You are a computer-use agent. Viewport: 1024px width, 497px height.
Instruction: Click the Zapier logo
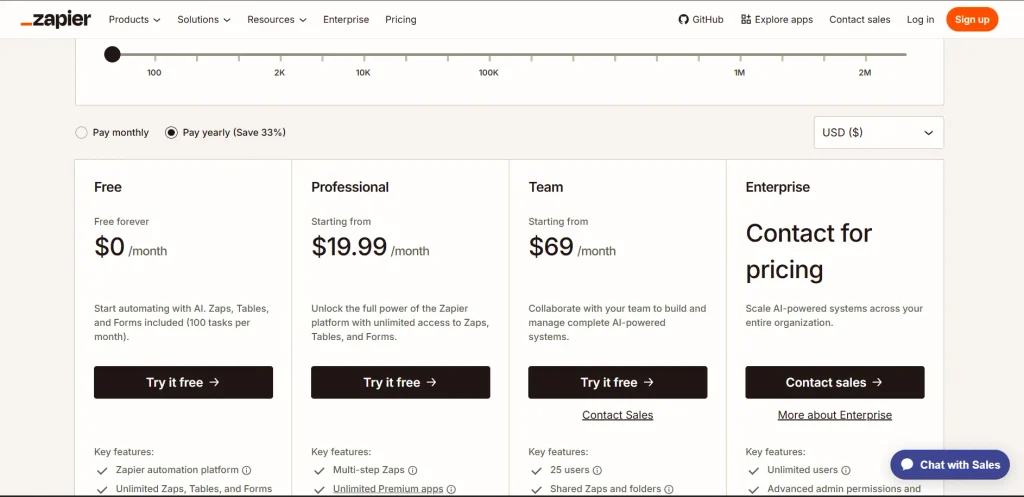56,20
